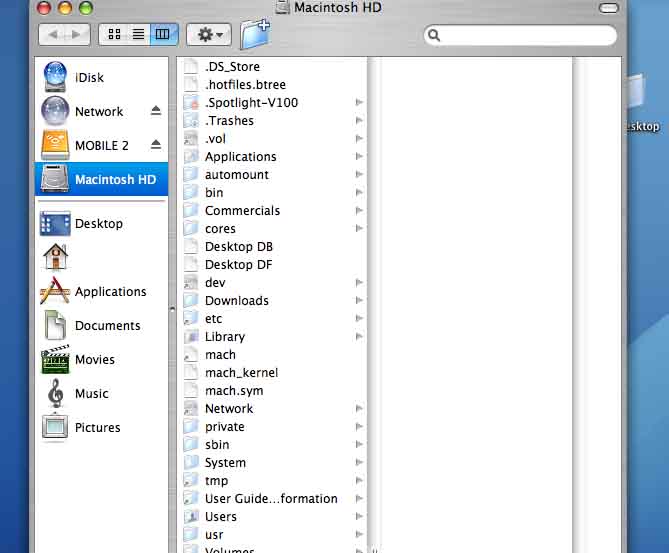669x553 pixels.
Task: Open Desktop from the sidebar
Action: click(102, 224)
